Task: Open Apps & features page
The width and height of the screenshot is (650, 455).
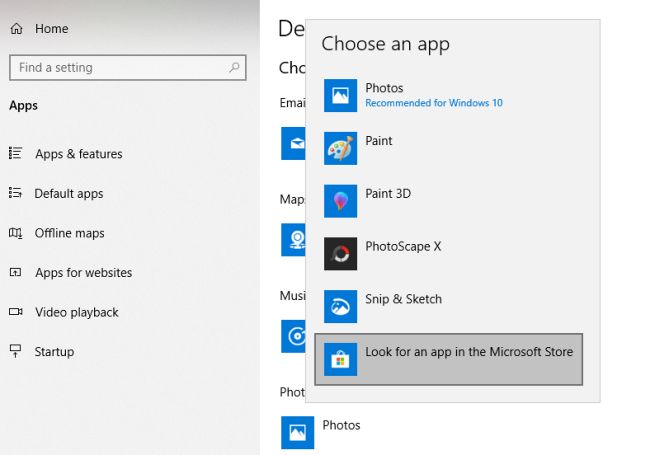Action: tap(79, 154)
